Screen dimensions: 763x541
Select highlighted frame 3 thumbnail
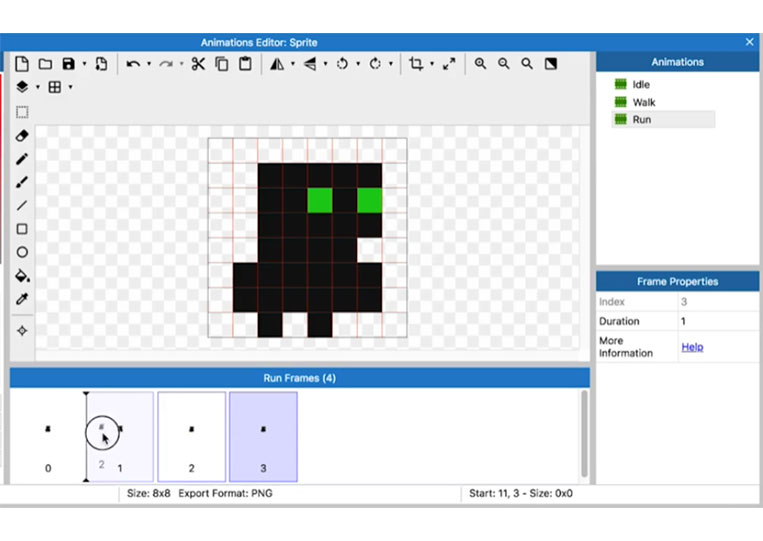[x=263, y=436]
